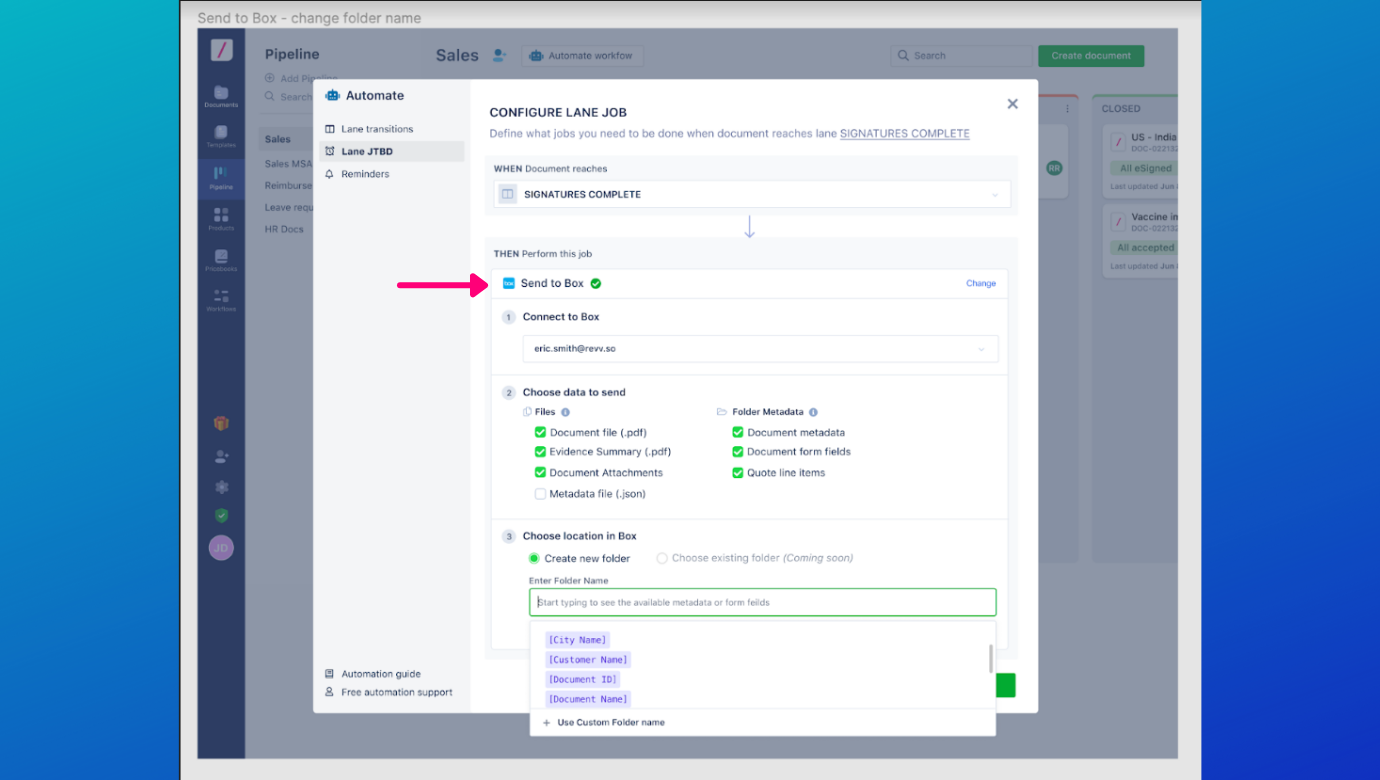1380x780 pixels.
Task: Click the add-member icon beside Sales heading
Action: 500,55
